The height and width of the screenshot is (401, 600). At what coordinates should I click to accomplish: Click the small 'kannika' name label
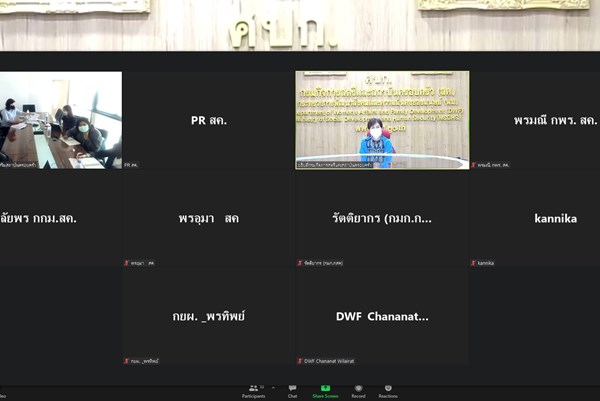tap(486, 263)
